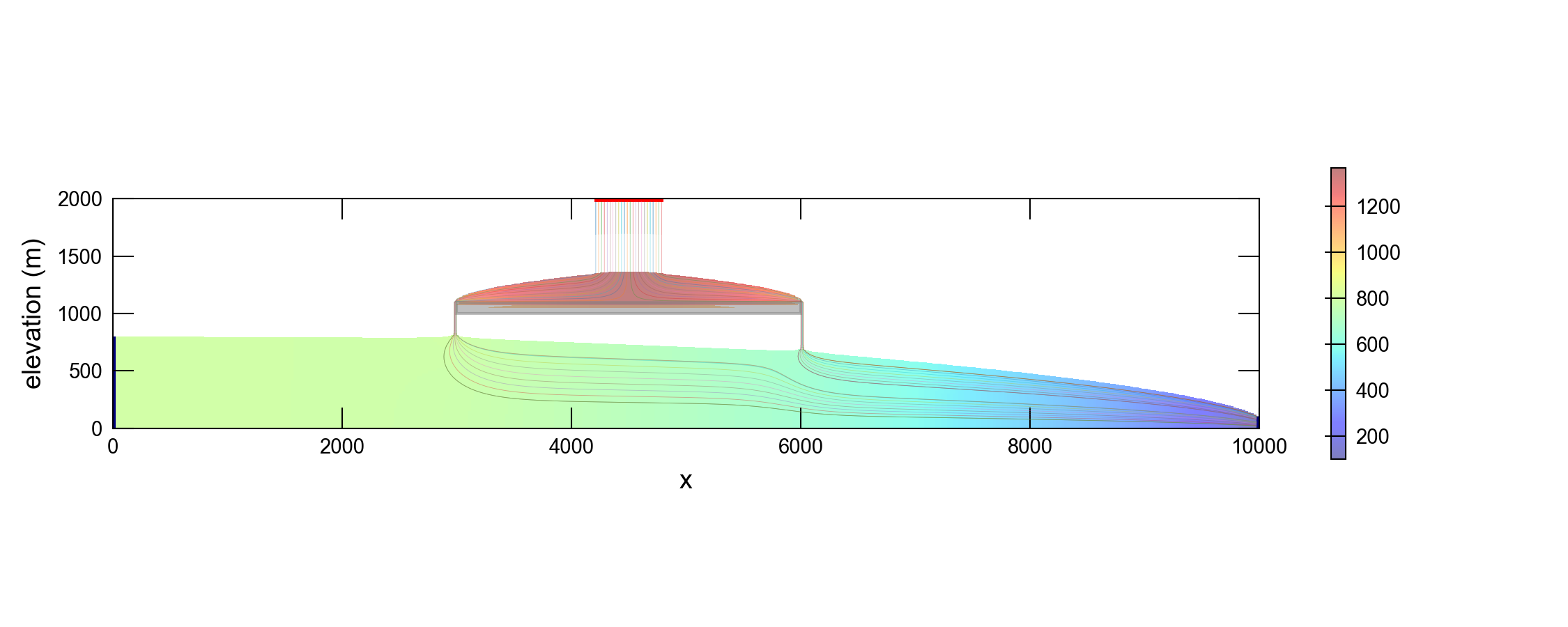Click the colorbar label 800
1568x627 pixels.
tap(1372, 299)
